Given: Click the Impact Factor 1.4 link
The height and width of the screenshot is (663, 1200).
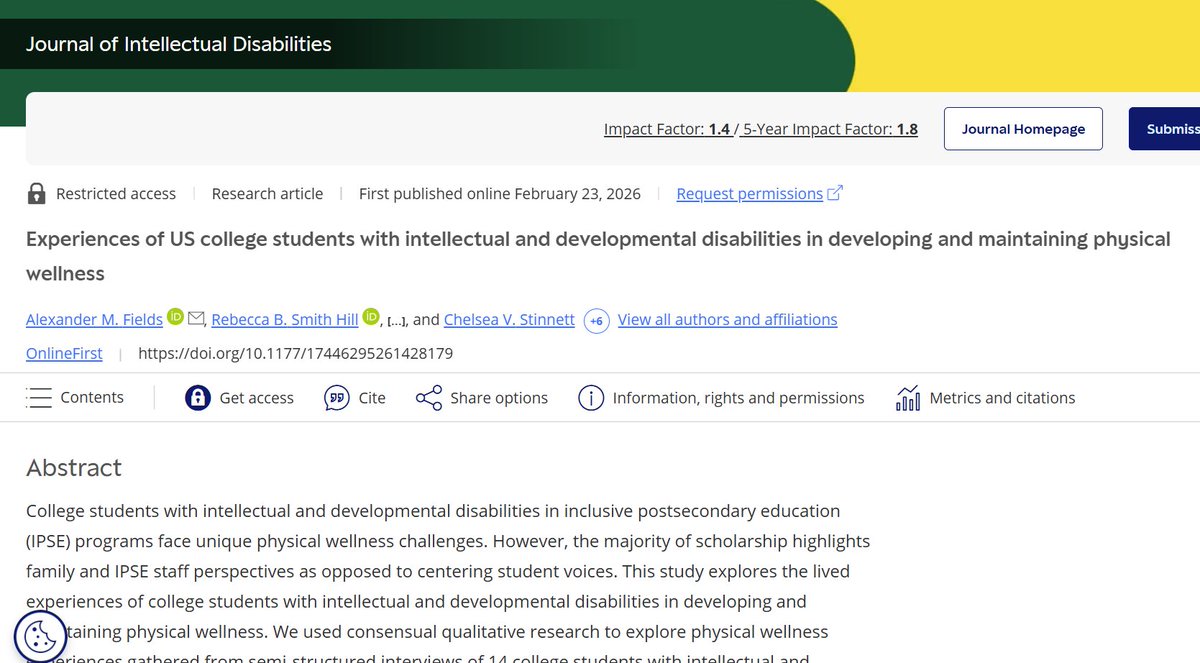Looking at the screenshot, I should click(668, 129).
